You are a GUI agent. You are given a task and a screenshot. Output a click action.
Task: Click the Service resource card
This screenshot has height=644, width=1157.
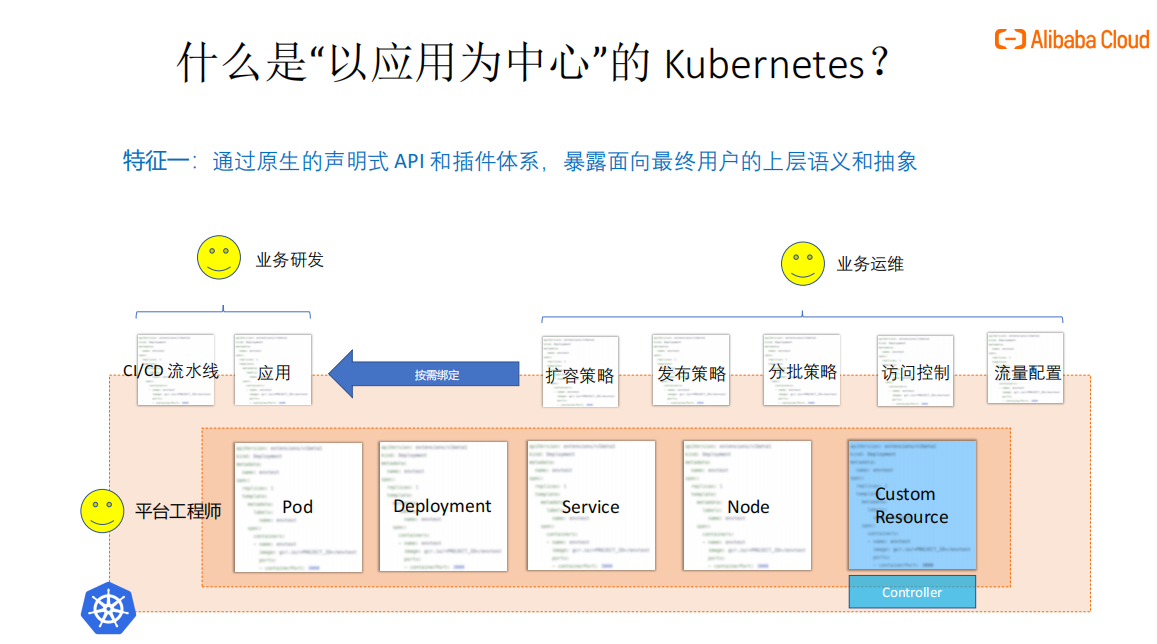click(591, 505)
